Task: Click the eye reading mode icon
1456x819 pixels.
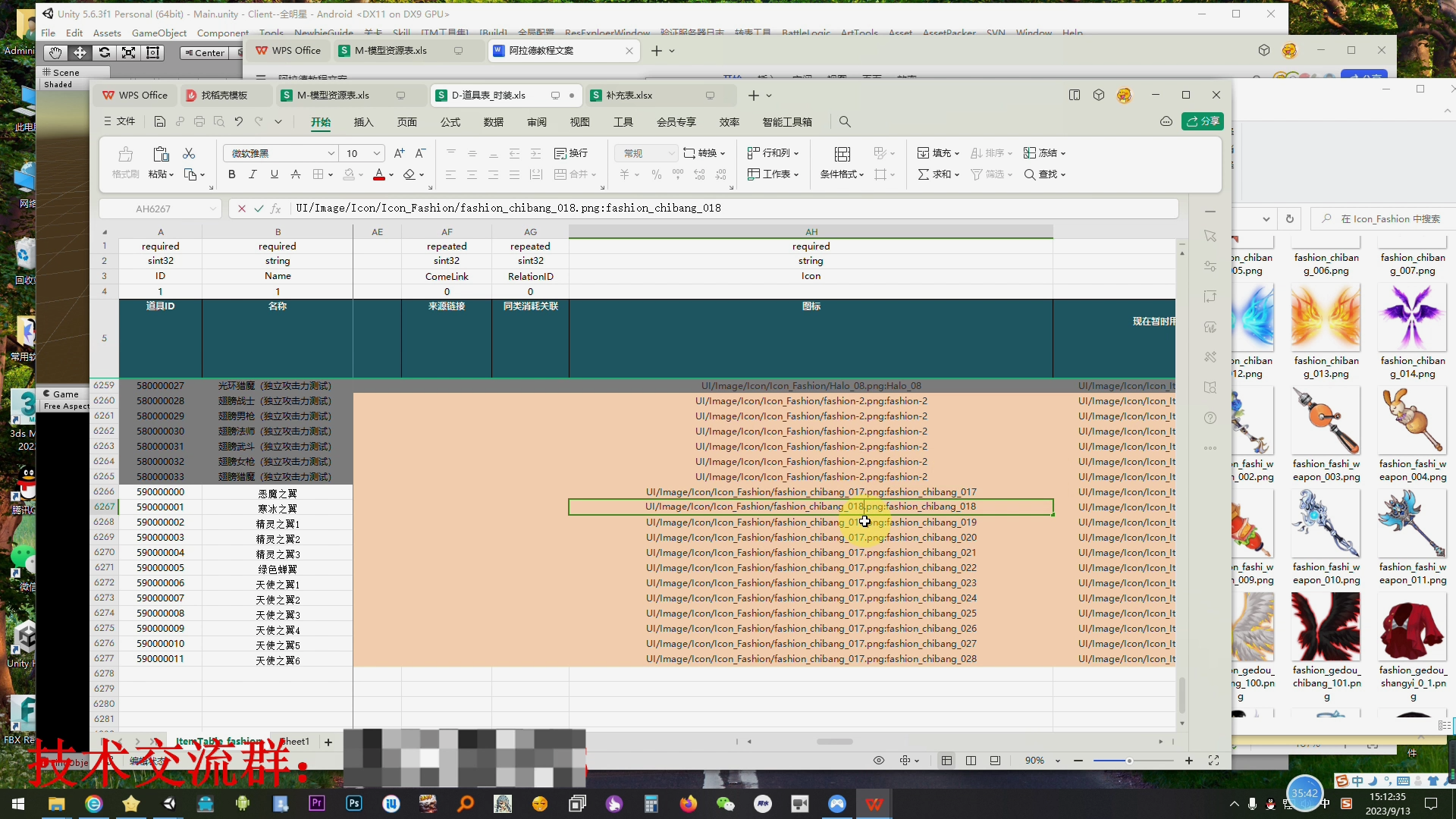Action: [879, 761]
